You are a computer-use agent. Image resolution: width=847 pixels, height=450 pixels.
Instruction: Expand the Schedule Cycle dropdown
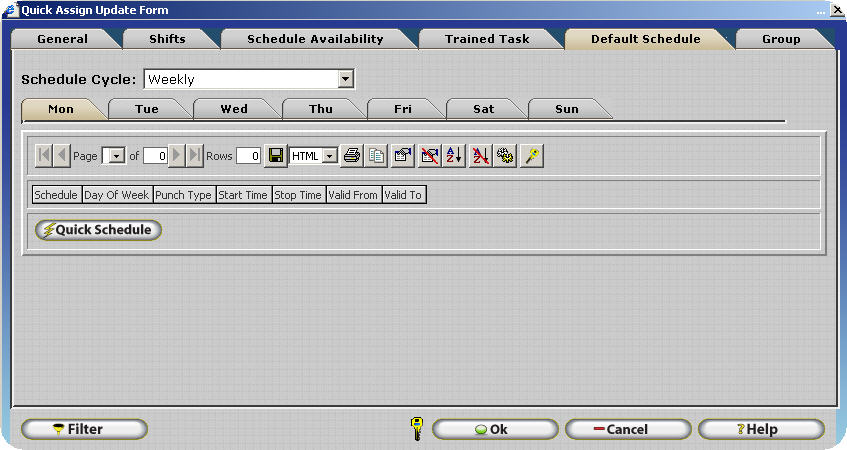[x=345, y=79]
